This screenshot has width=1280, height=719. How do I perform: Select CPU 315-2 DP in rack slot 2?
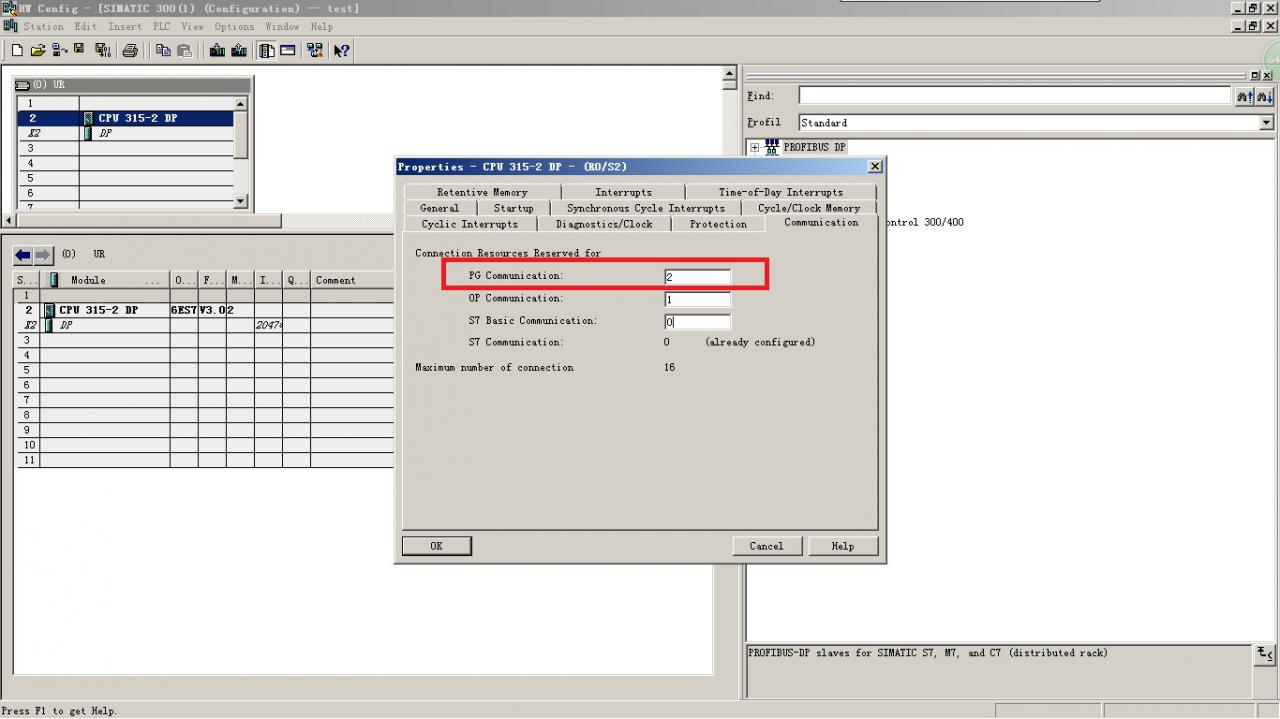click(x=125, y=118)
